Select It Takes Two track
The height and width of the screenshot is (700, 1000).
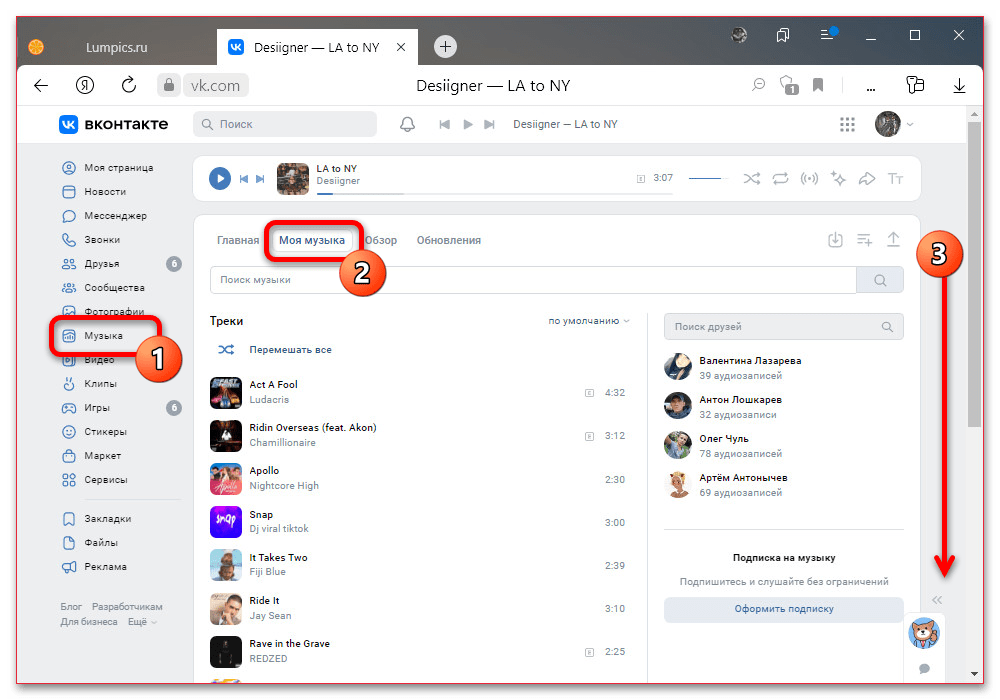tap(418, 565)
